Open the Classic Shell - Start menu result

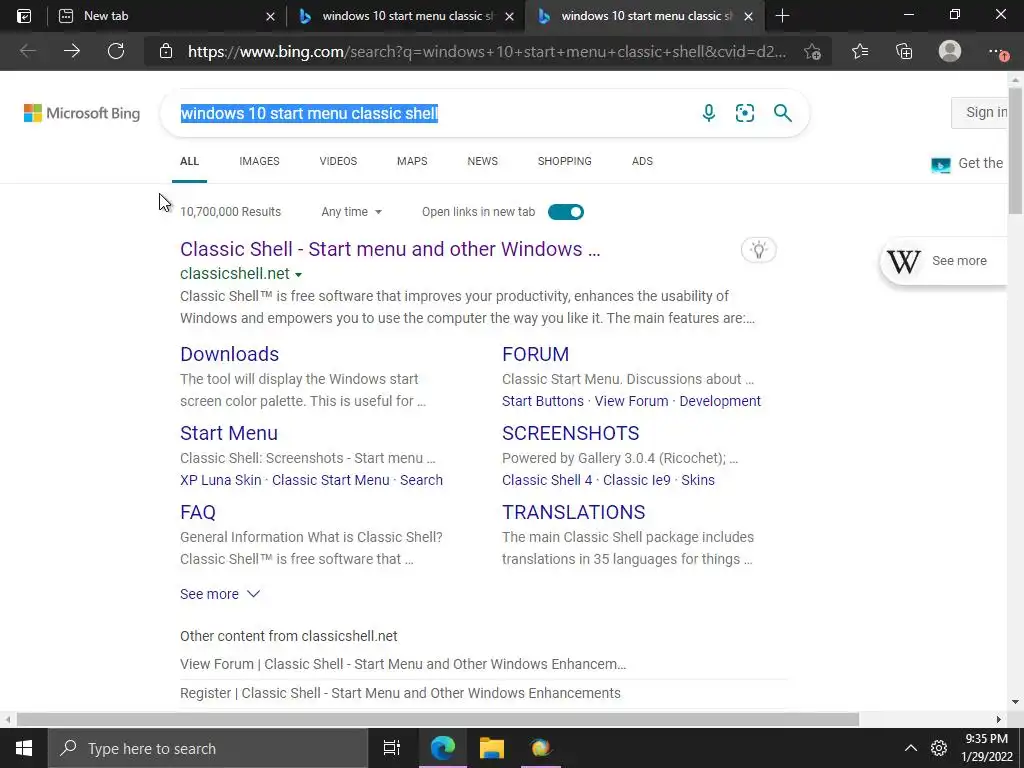pos(390,249)
